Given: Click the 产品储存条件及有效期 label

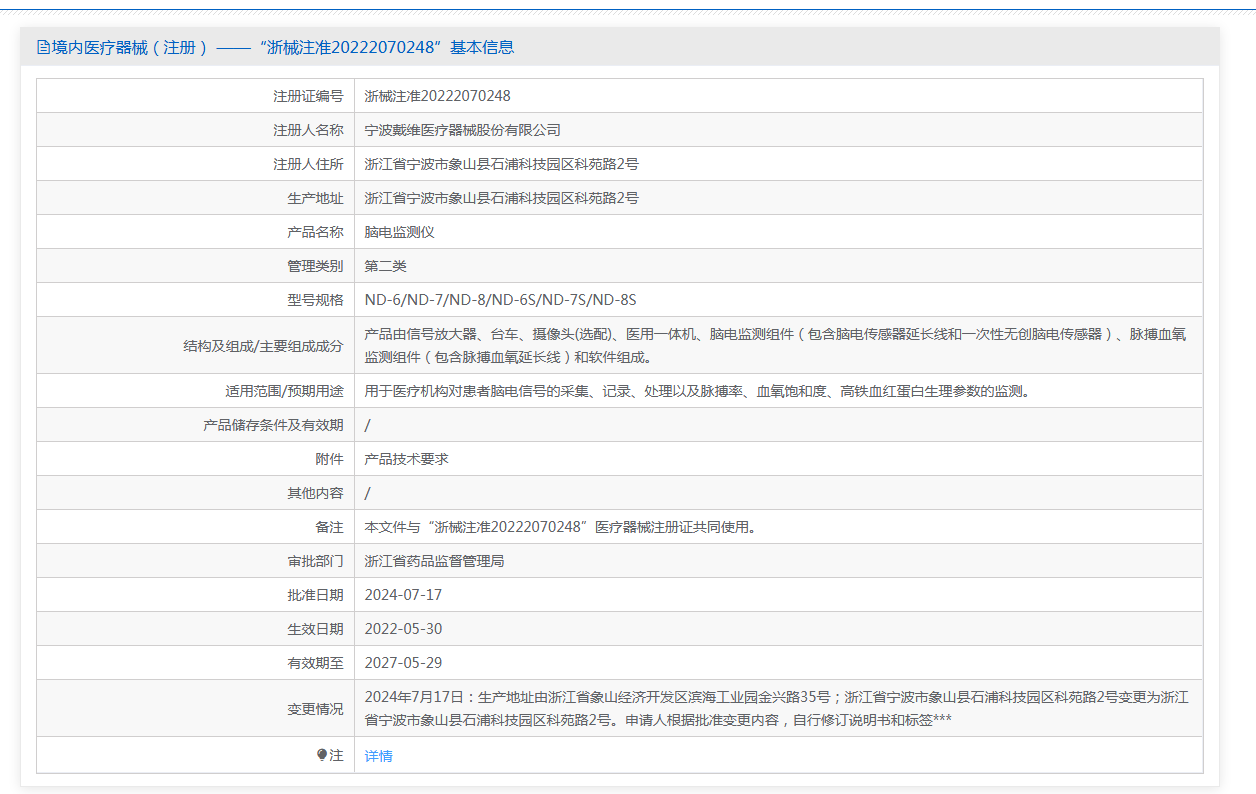Looking at the screenshot, I should pos(273,425).
